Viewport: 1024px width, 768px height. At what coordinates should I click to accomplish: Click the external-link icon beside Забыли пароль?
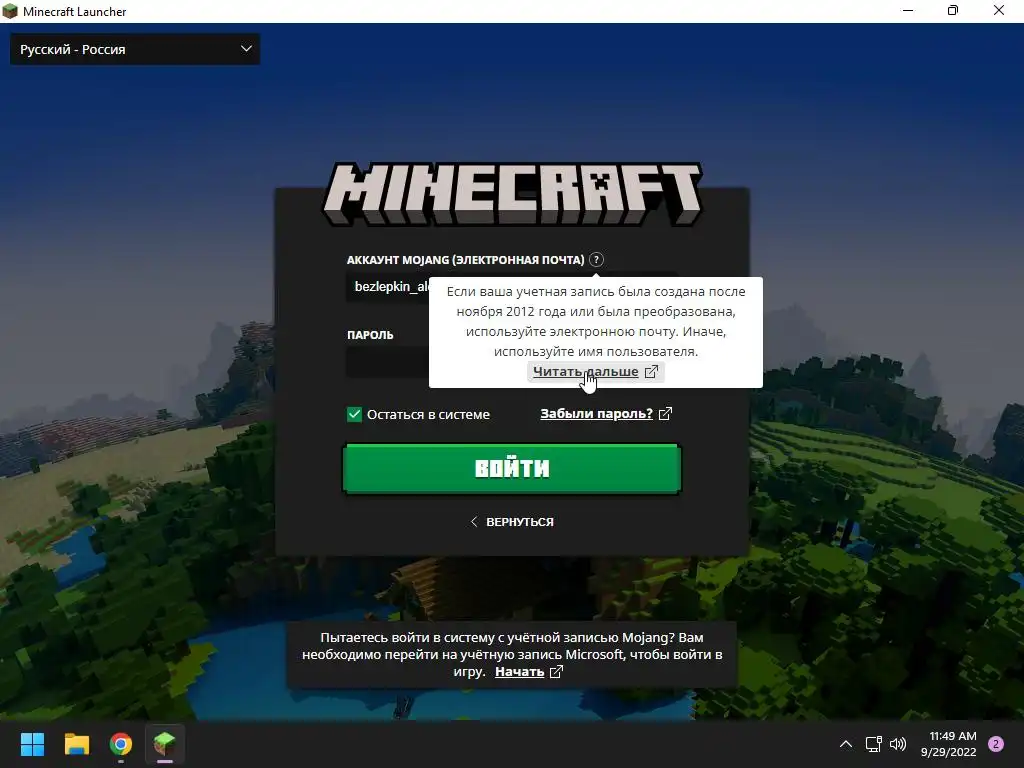[665, 413]
